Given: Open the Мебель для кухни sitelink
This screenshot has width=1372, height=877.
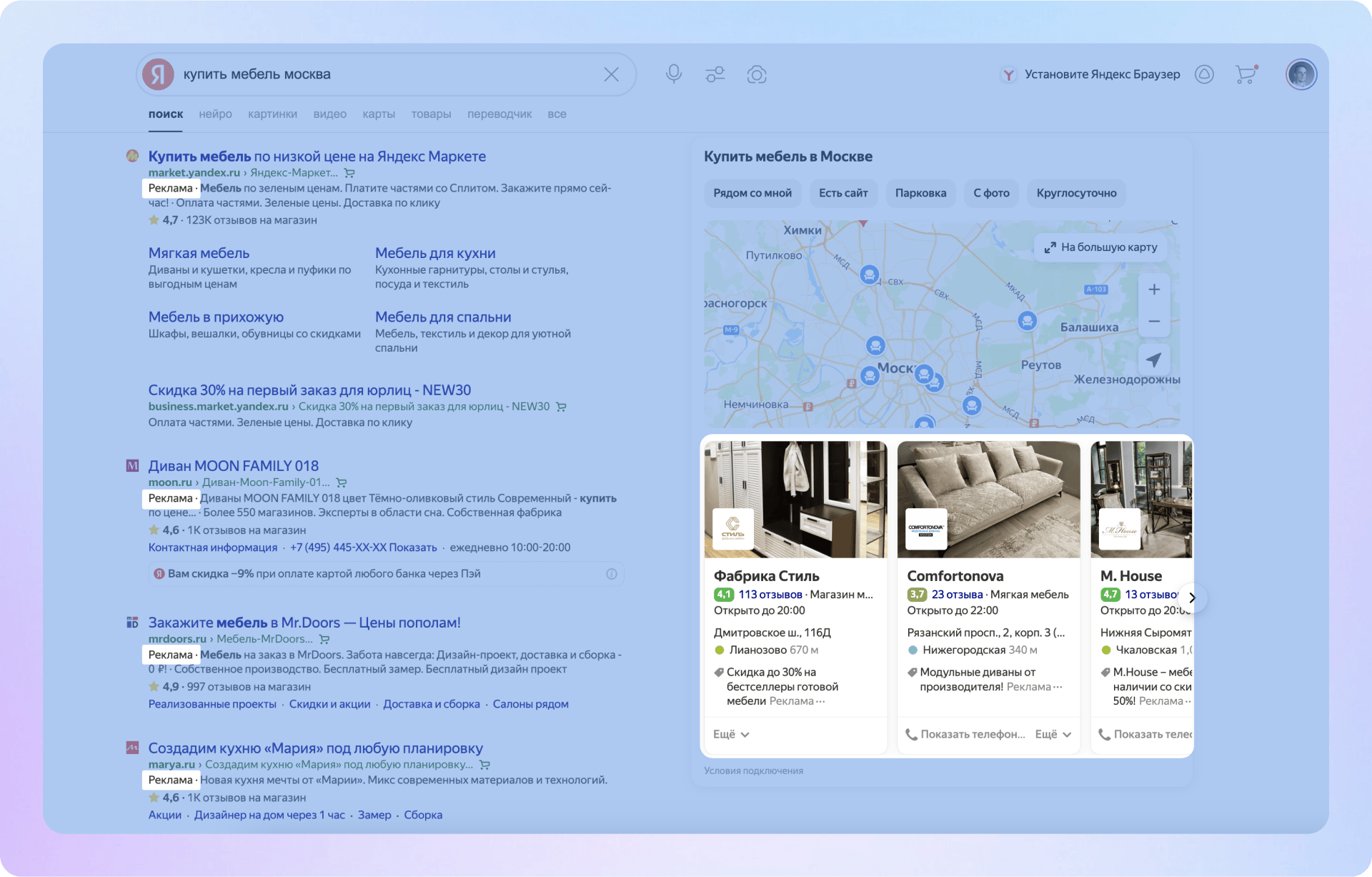Looking at the screenshot, I should (x=435, y=253).
